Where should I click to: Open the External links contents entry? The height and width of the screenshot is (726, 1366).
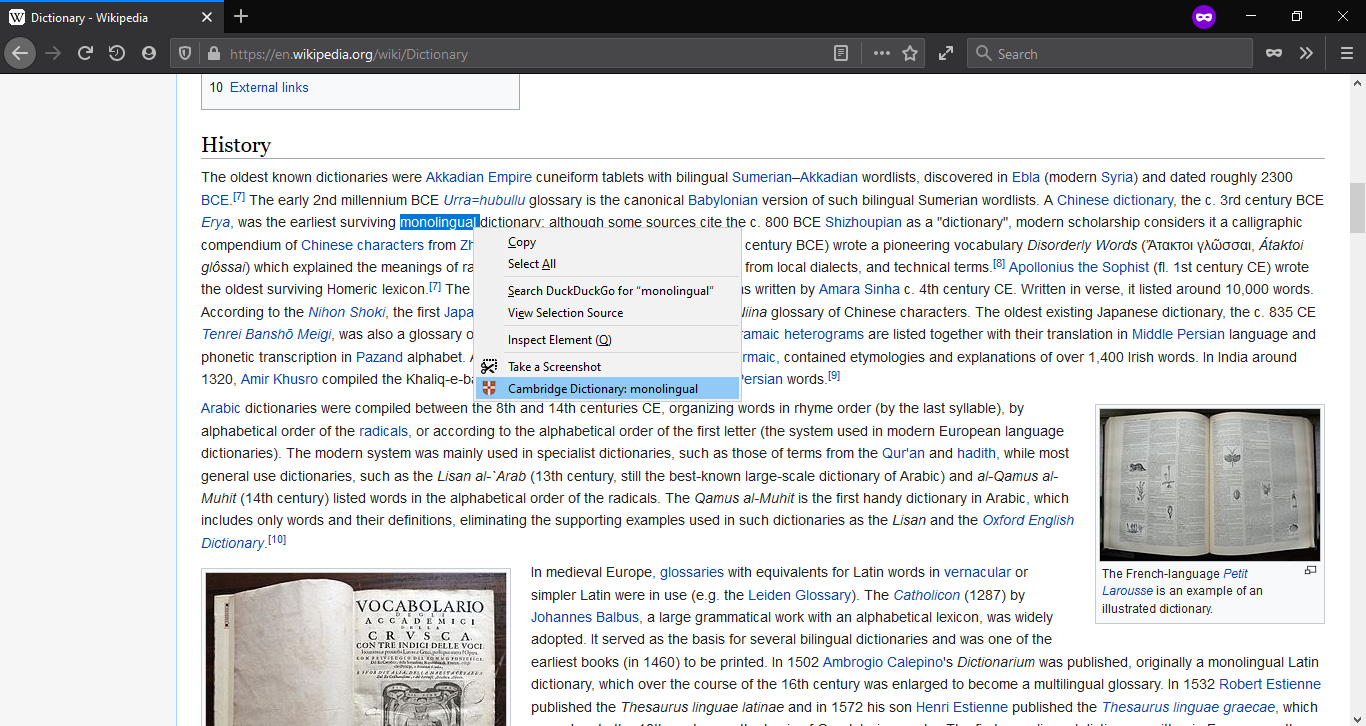[x=269, y=88]
